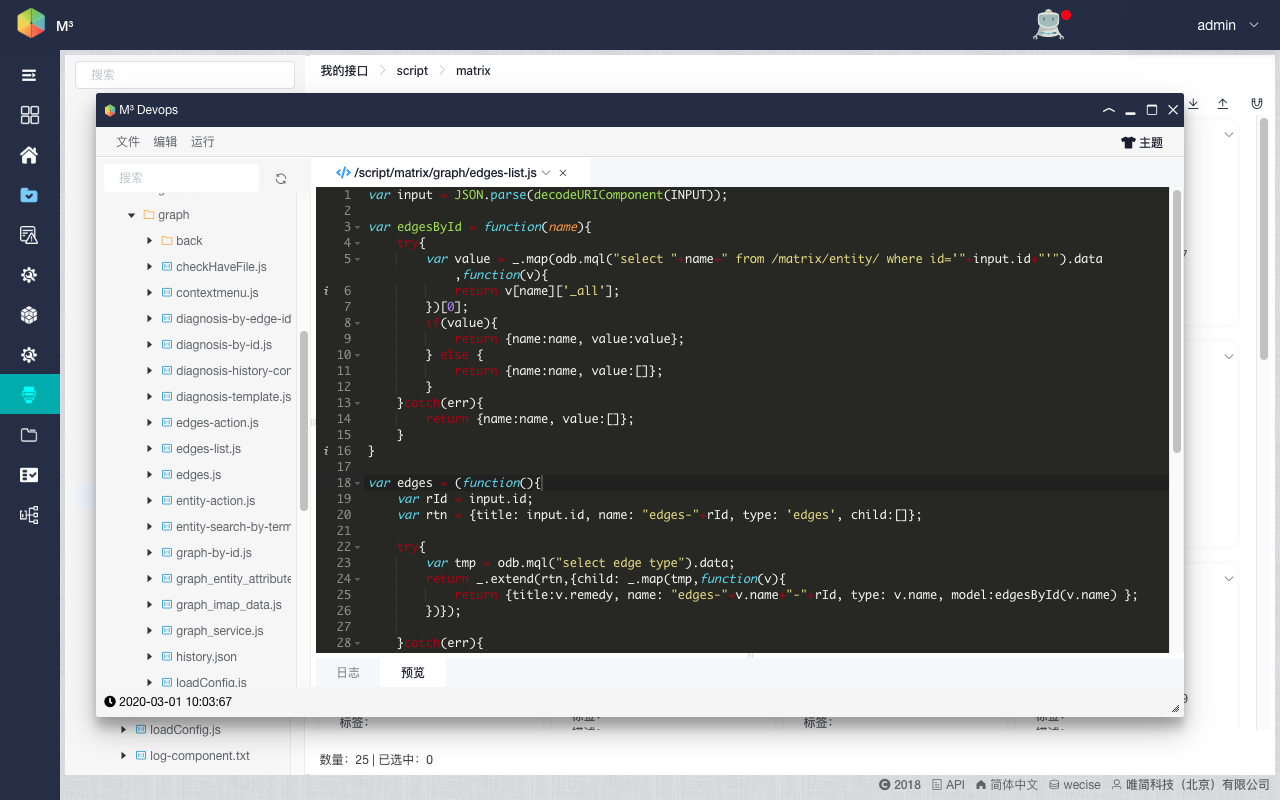Click the Devops file tree search field
Image resolution: width=1280 pixels, height=800 pixels.
click(x=182, y=178)
